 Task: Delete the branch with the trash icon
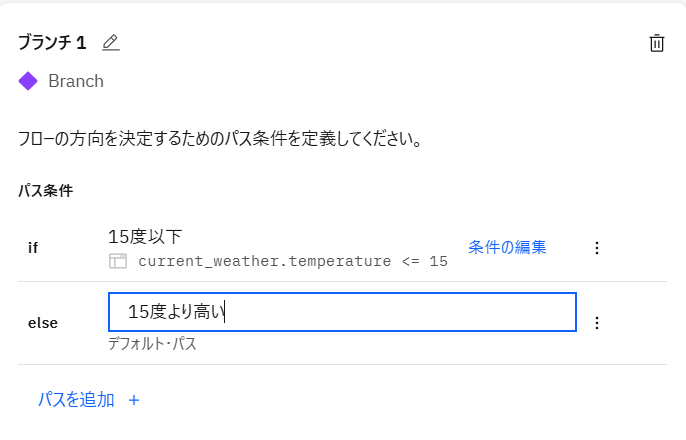pos(657,42)
